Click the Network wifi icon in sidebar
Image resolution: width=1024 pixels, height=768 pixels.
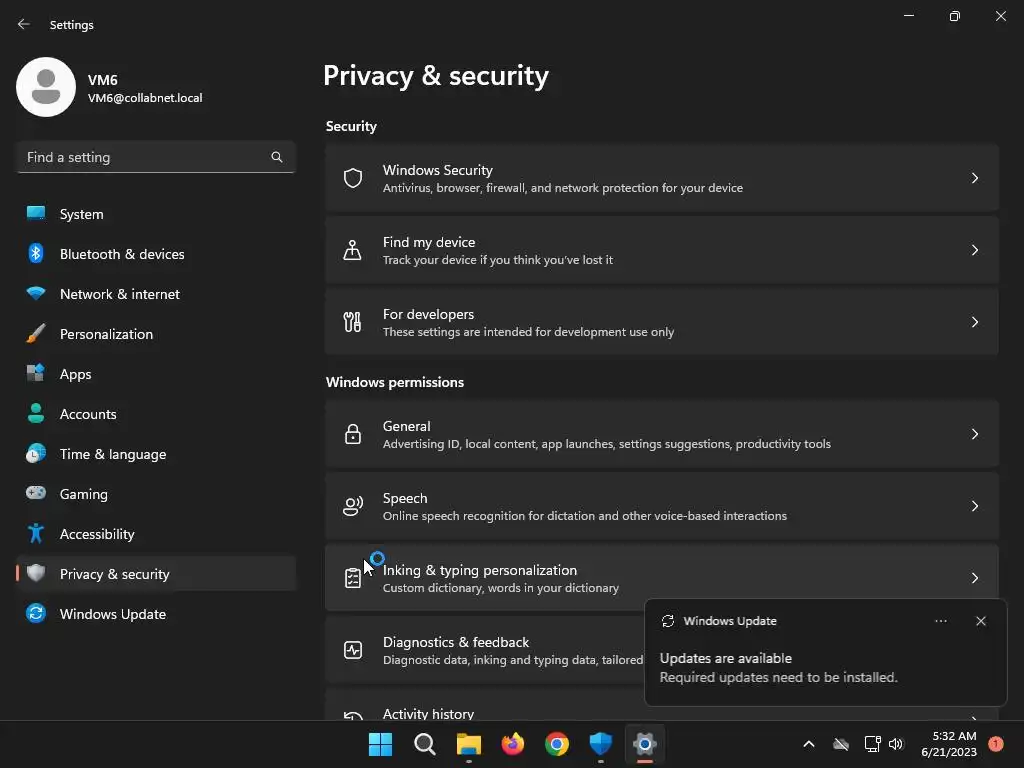36,293
